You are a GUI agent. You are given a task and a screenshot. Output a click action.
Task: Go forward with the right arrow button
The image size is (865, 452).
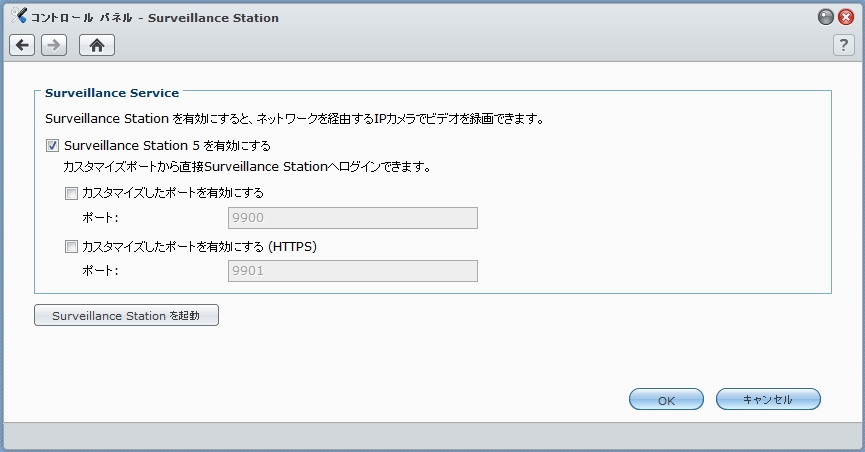(x=54, y=45)
